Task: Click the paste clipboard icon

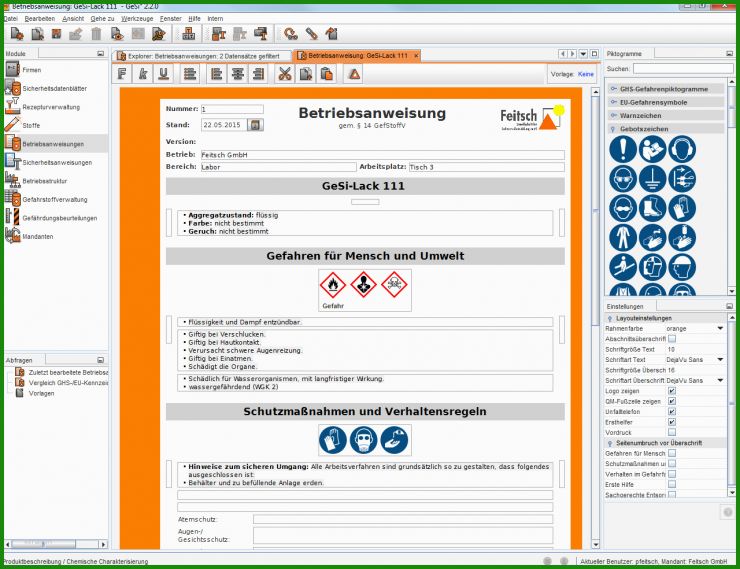Action: tap(327, 74)
